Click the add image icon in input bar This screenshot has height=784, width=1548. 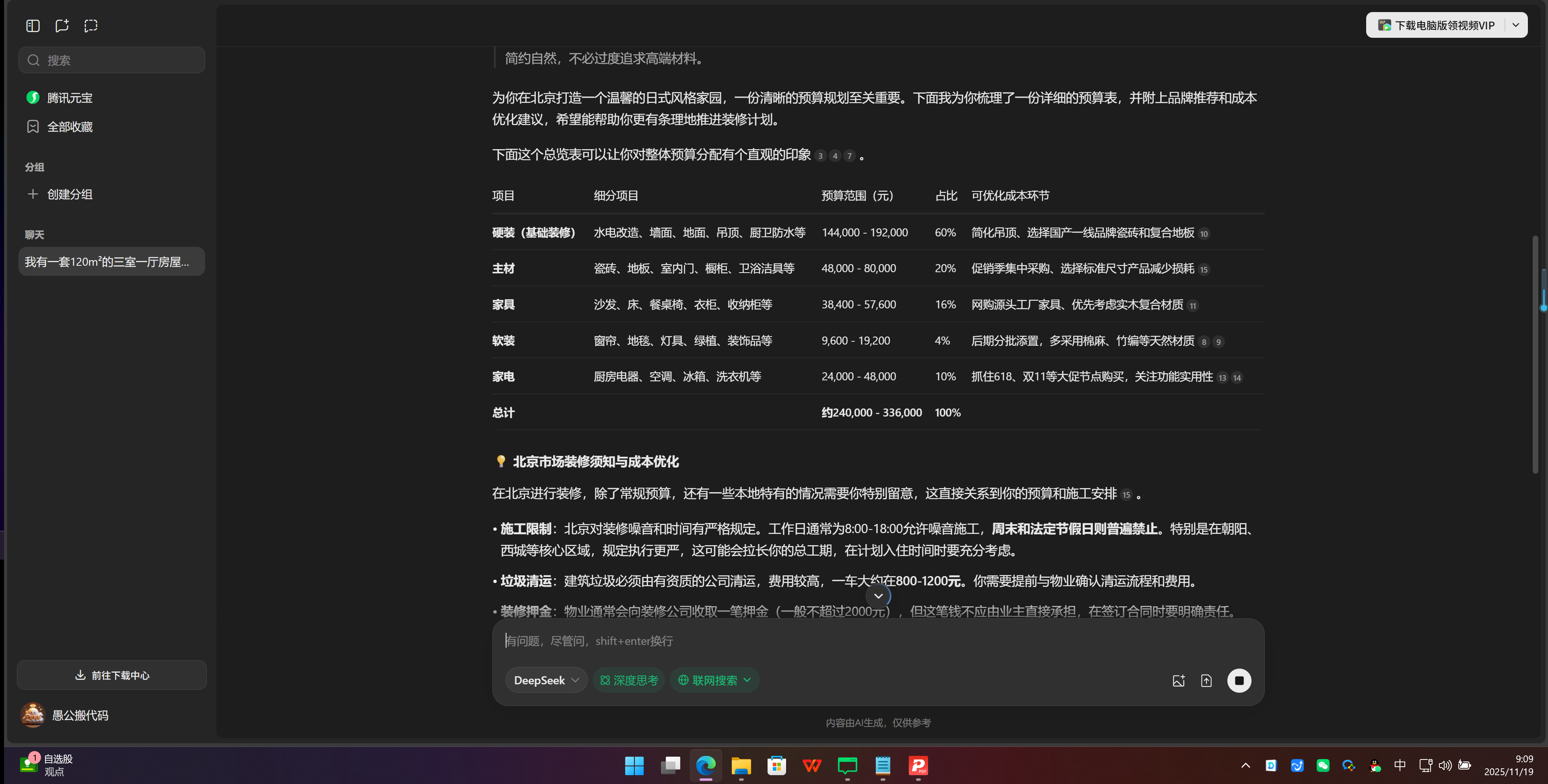(1178, 680)
